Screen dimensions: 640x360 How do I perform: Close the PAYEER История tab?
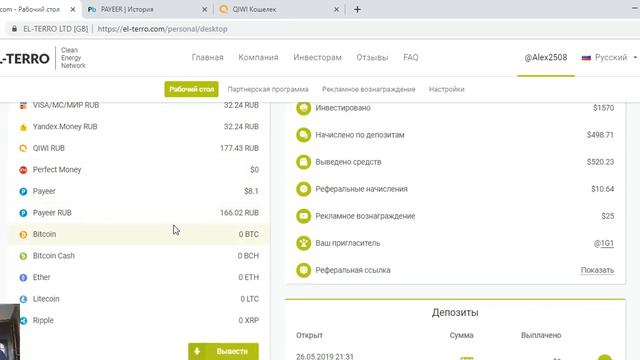[x=204, y=9]
